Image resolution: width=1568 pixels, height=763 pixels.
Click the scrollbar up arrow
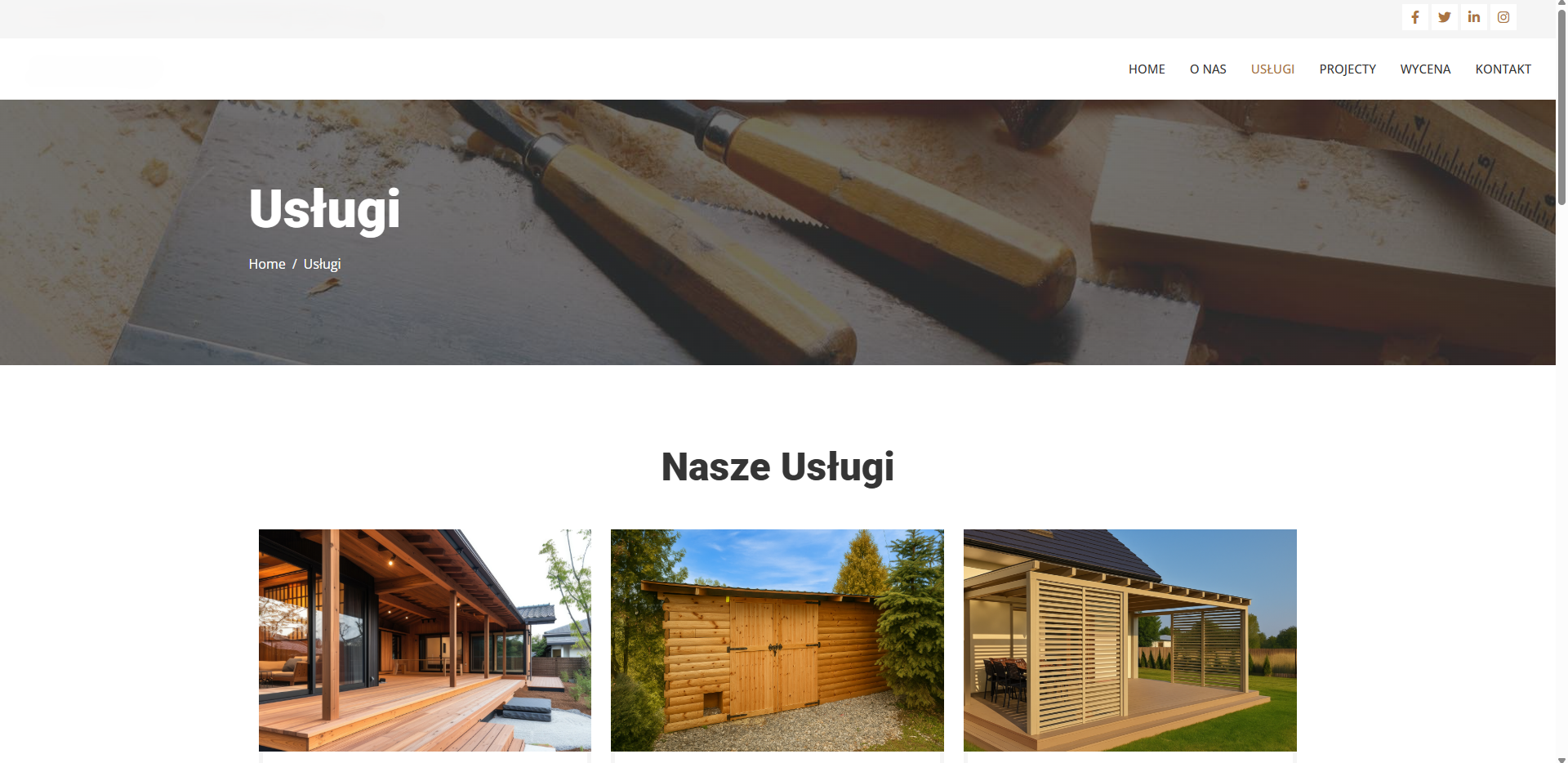point(1561,4)
